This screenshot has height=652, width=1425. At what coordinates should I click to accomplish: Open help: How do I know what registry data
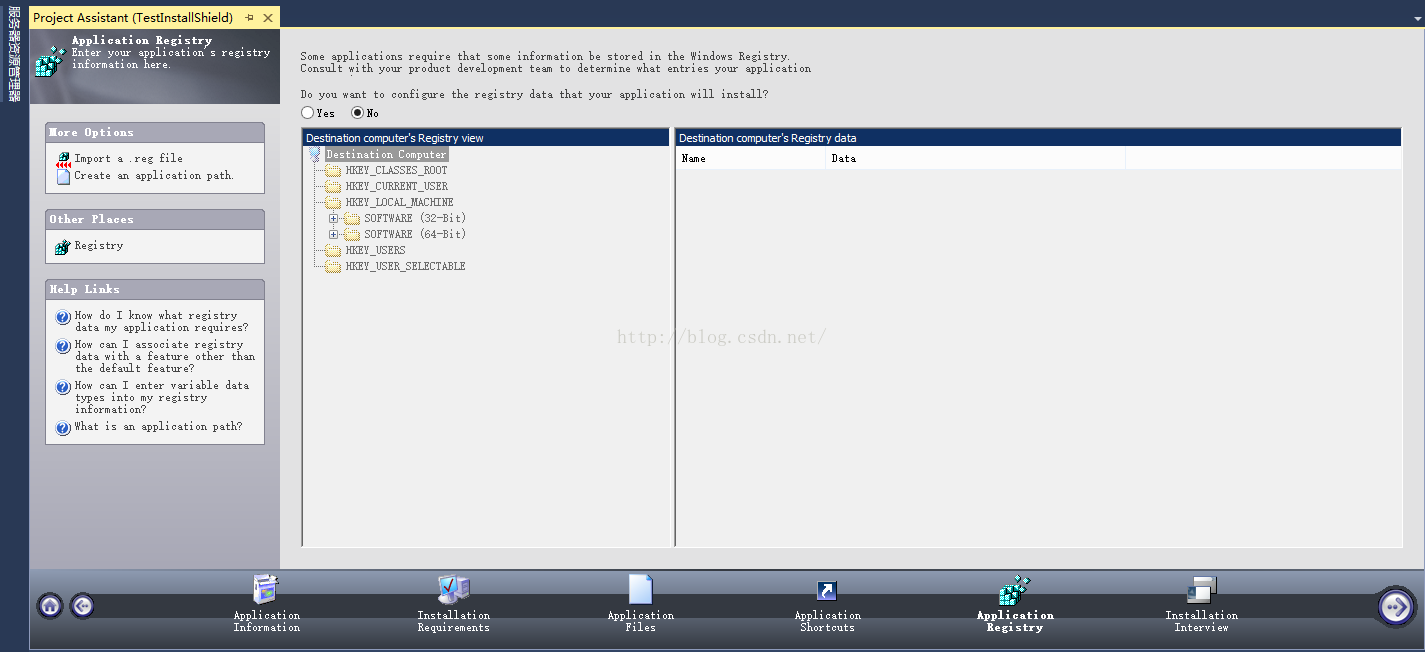coord(162,321)
